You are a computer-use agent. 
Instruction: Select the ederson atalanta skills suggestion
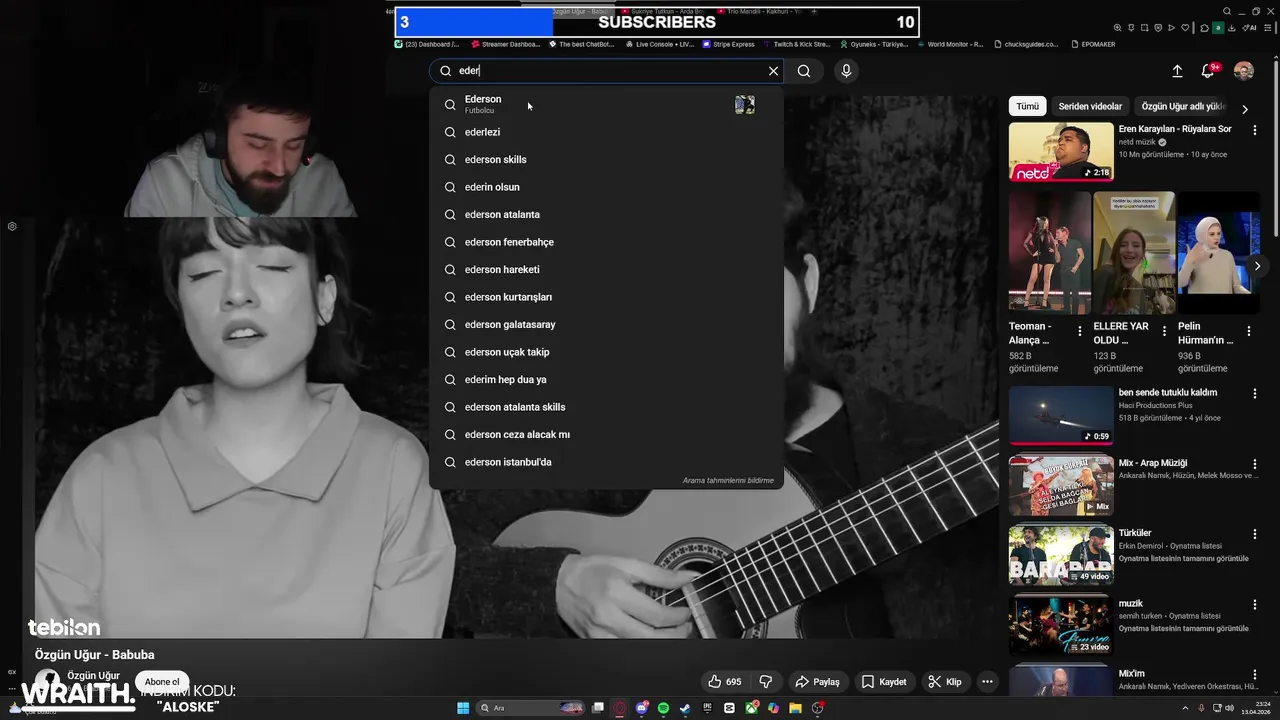click(606, 407)
